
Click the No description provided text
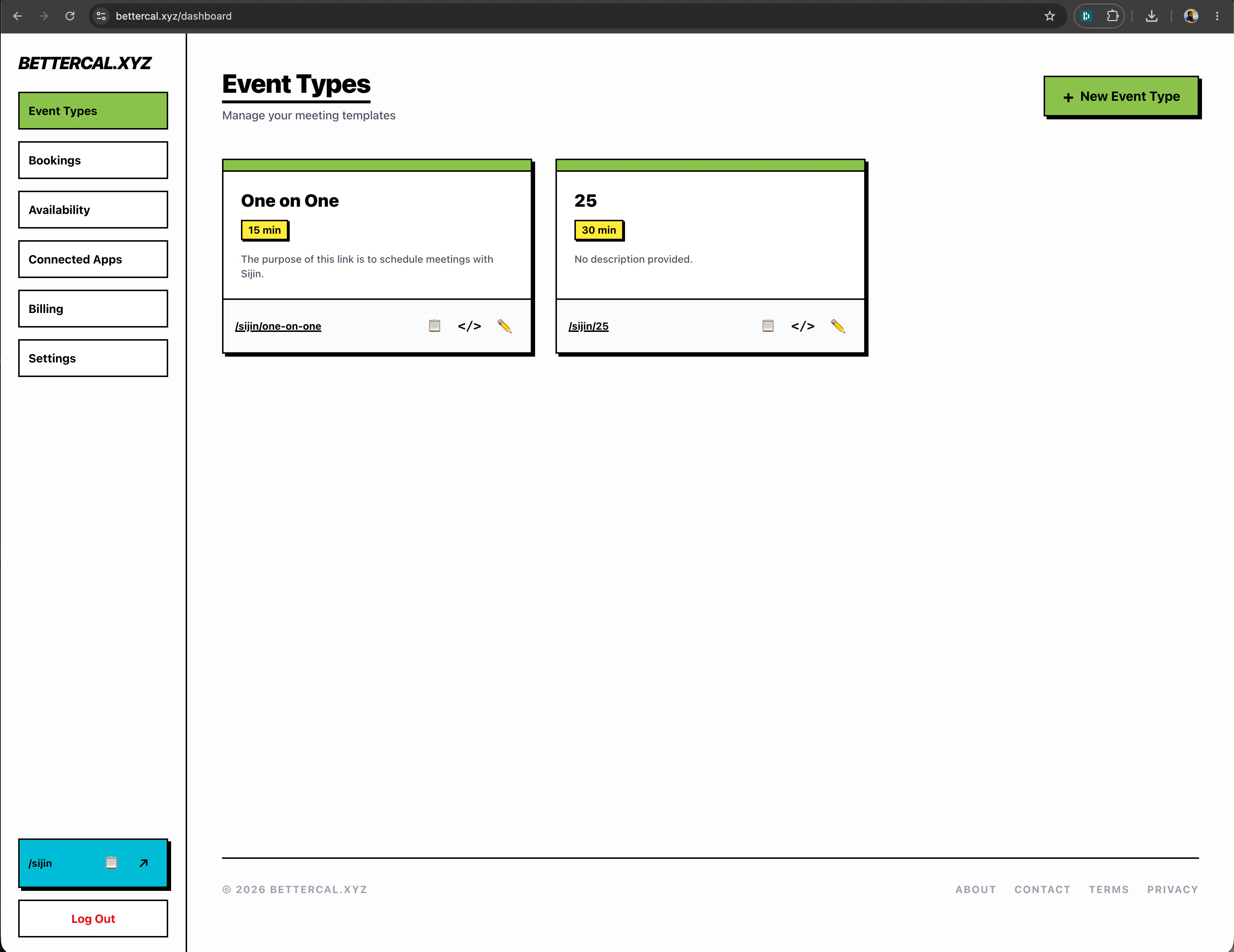coord(633,259)
